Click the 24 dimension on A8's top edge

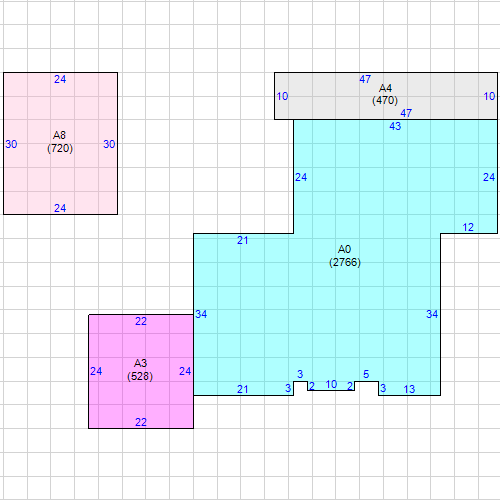(x=60, y=79)
